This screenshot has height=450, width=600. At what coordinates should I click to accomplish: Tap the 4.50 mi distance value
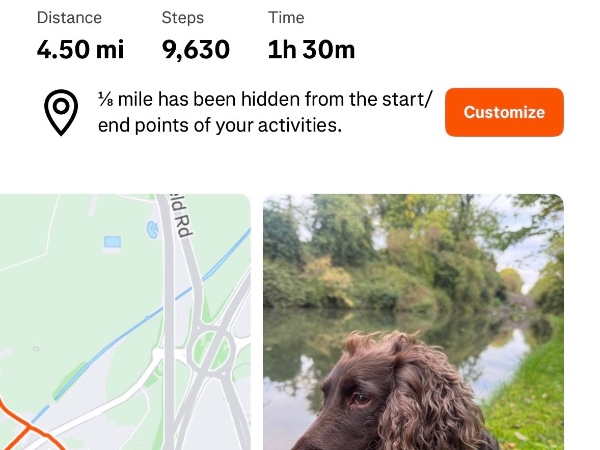click(79, 49)
